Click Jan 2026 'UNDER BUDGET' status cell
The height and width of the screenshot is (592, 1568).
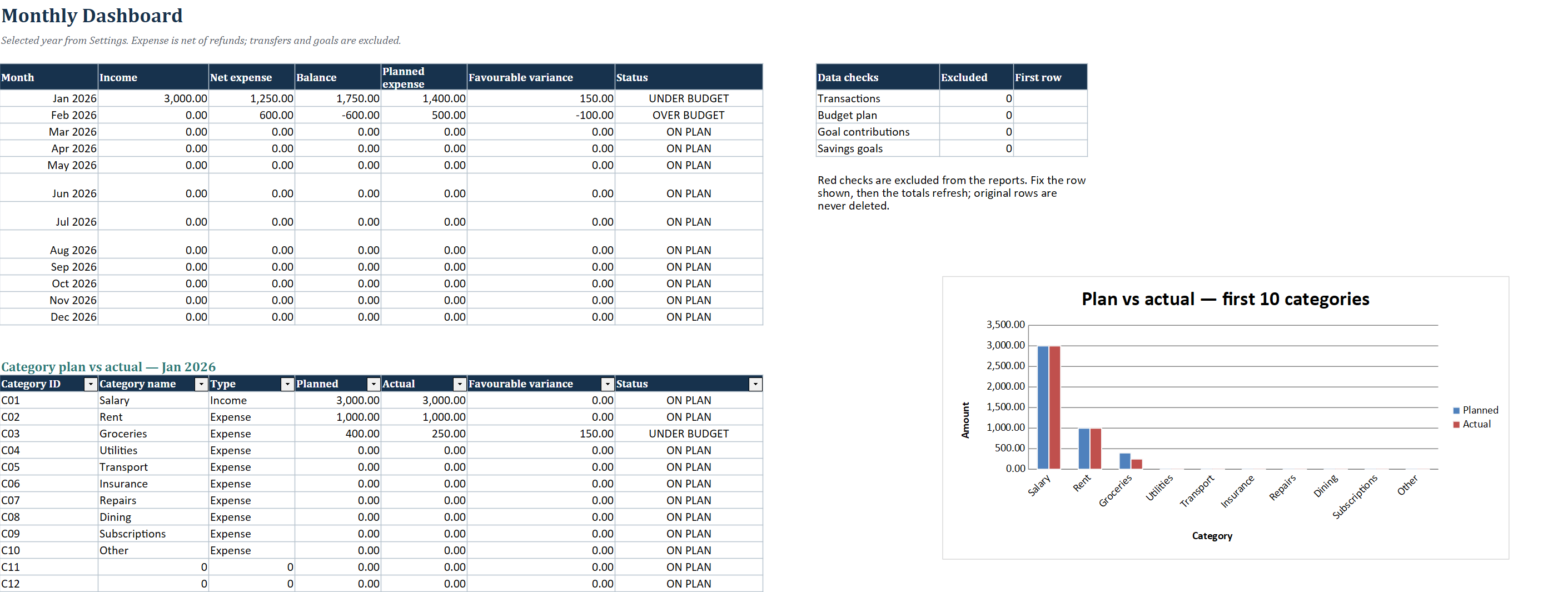pyautogui.click(x=689, y=98)
